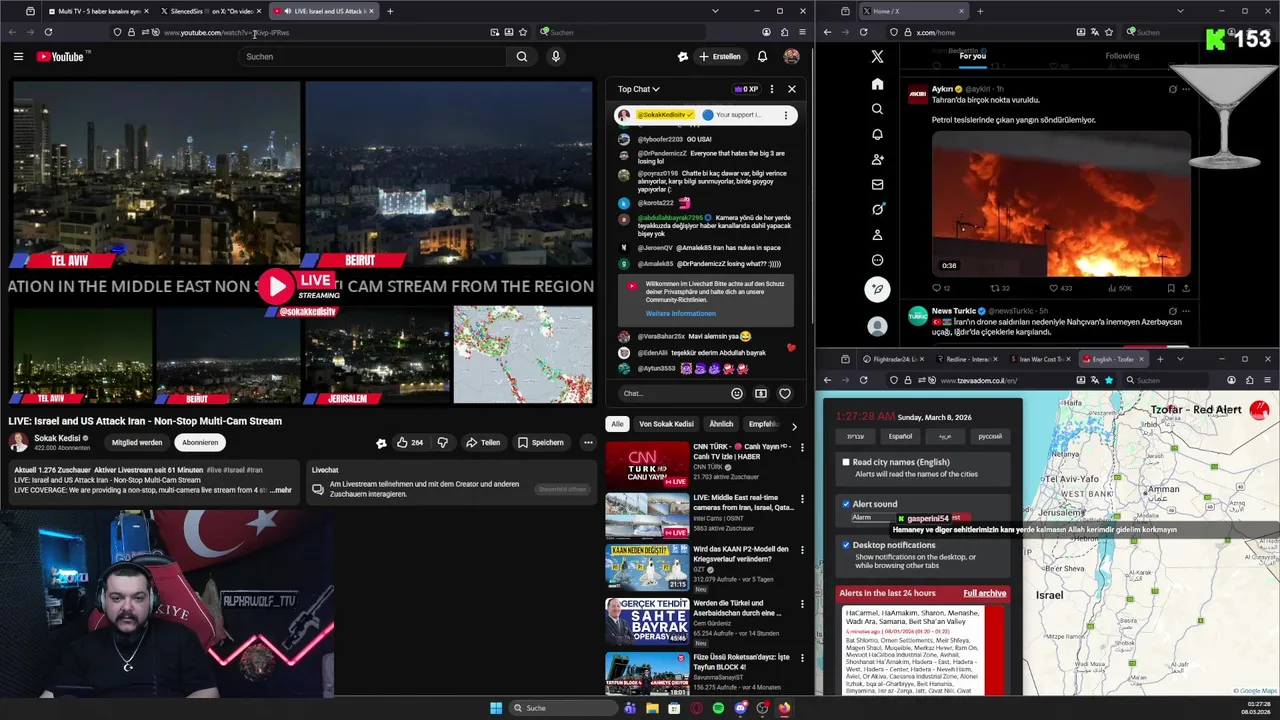The height and width of the screenshot is (720, 1280).
Task: Select the Alle filter chip
Action: [x=617, y=424]
